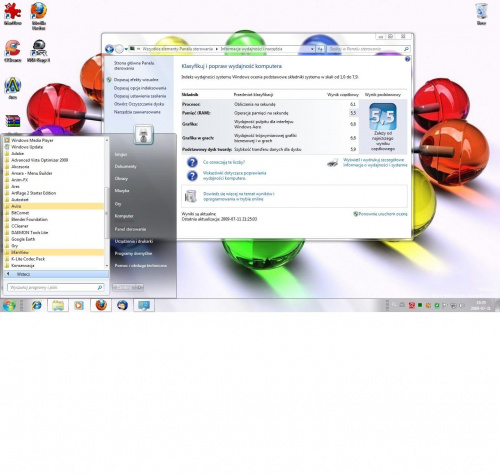Open Dokumenty in Start menu
This screenshot has width=500, height=474.
click(126, 166)
